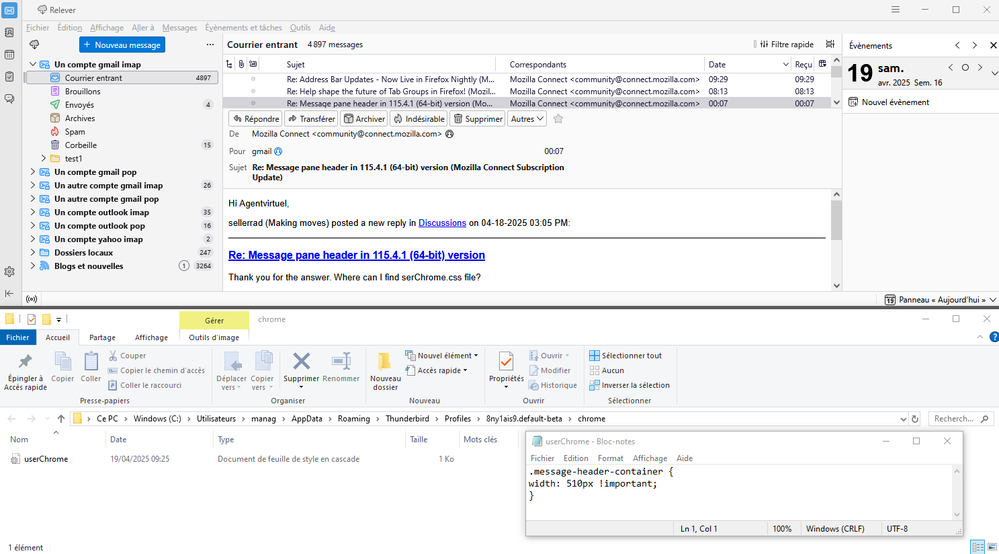
Task: Expand Blogs et nouvelles
Action: (x=32, y=266)
